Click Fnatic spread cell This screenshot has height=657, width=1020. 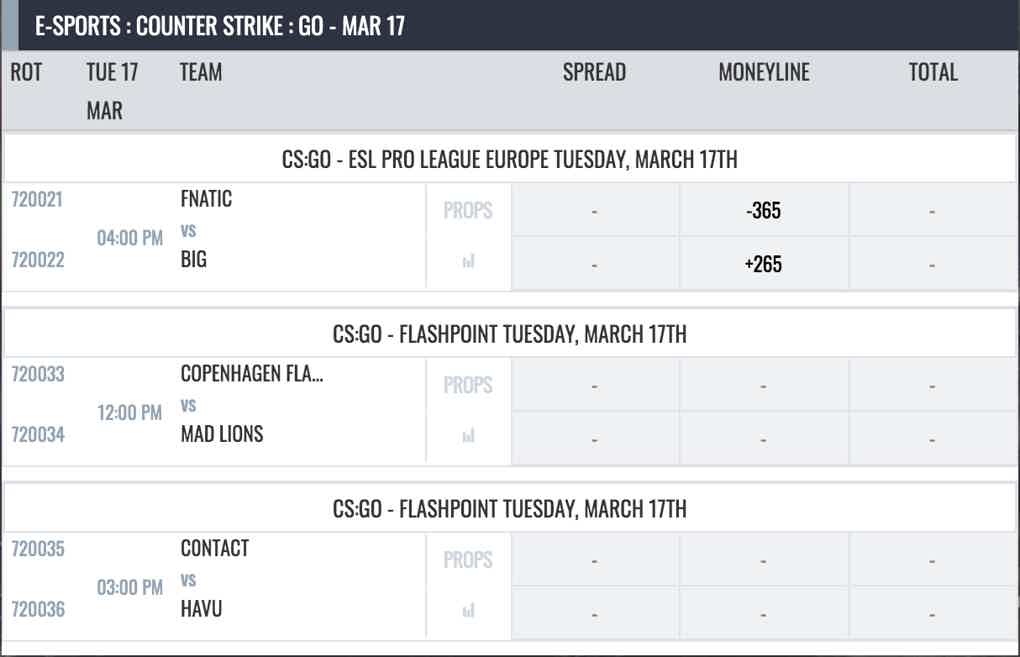(595, 210)
